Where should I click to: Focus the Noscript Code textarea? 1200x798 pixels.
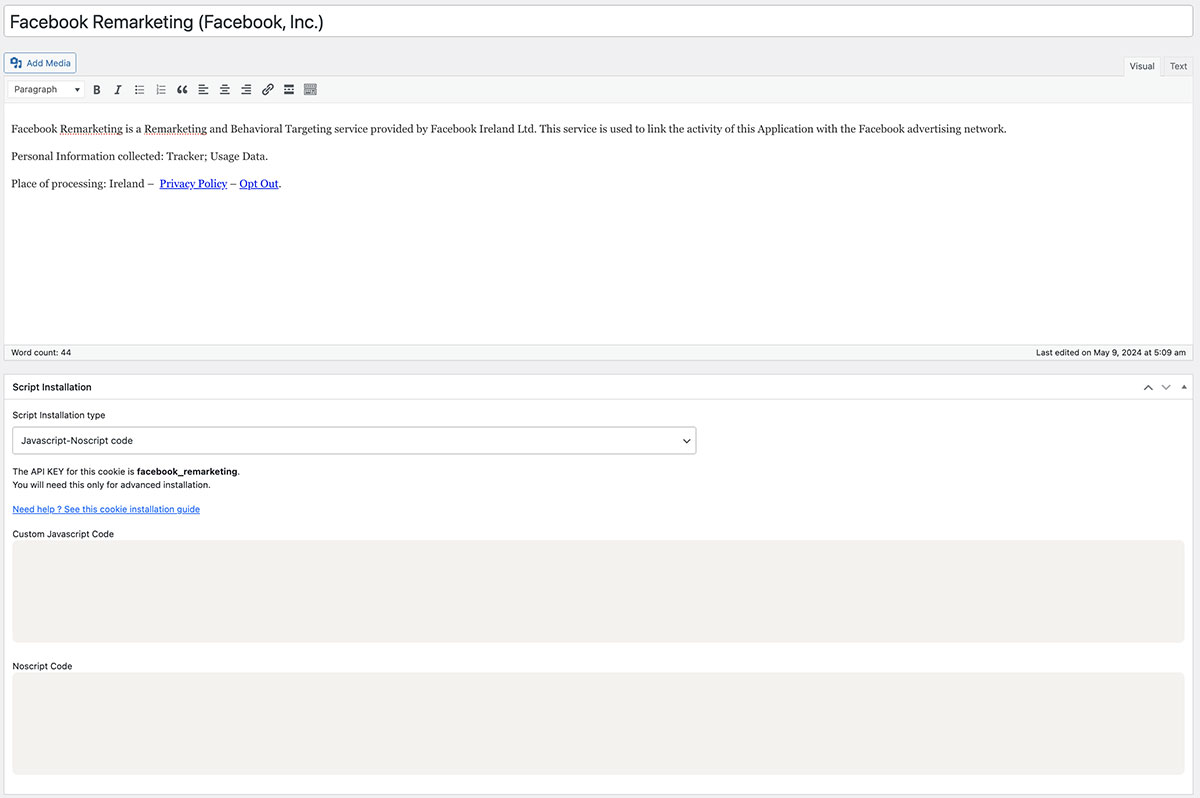point(598,723)
